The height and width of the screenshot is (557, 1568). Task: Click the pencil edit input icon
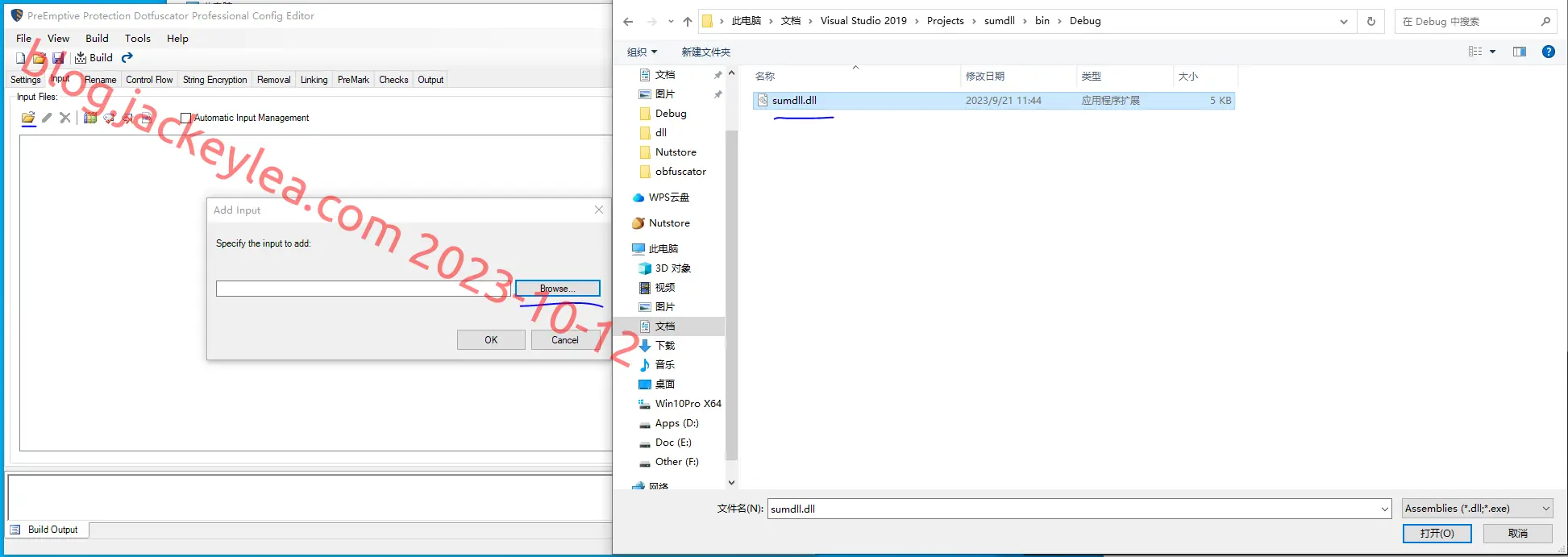[x=47, y=118]
